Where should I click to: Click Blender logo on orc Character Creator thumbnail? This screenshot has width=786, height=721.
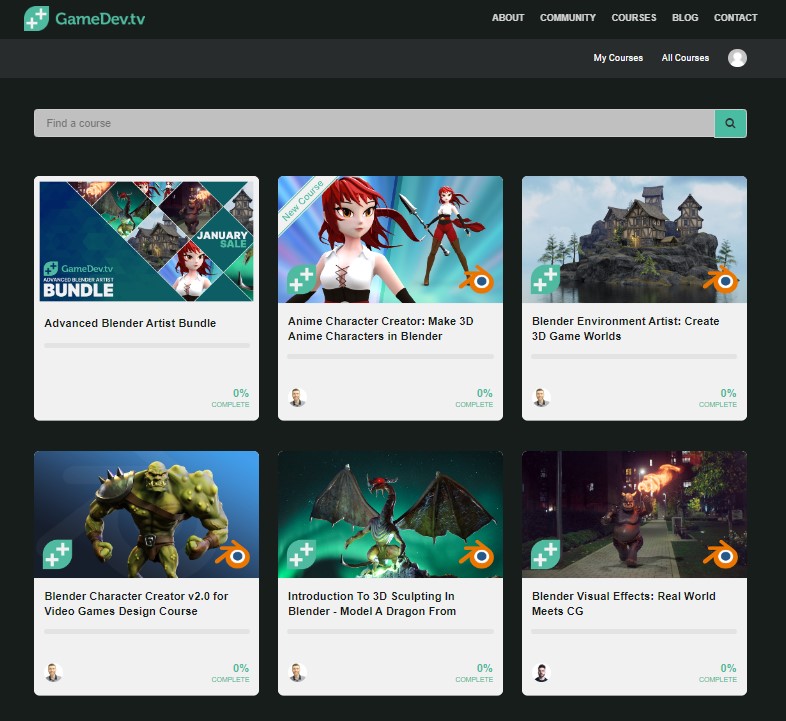point(233,555)
